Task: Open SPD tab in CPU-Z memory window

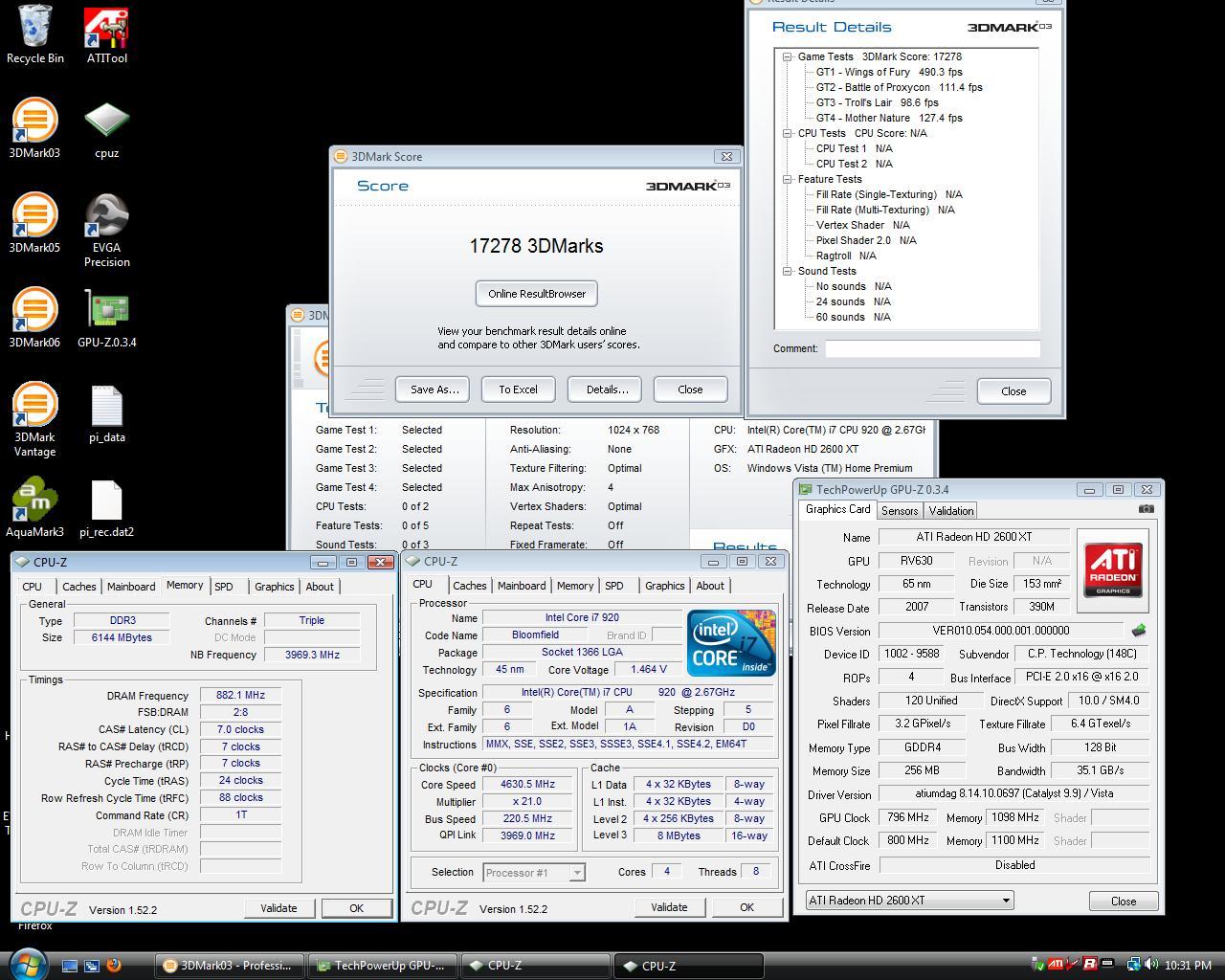Action: (x=224, y=587)
